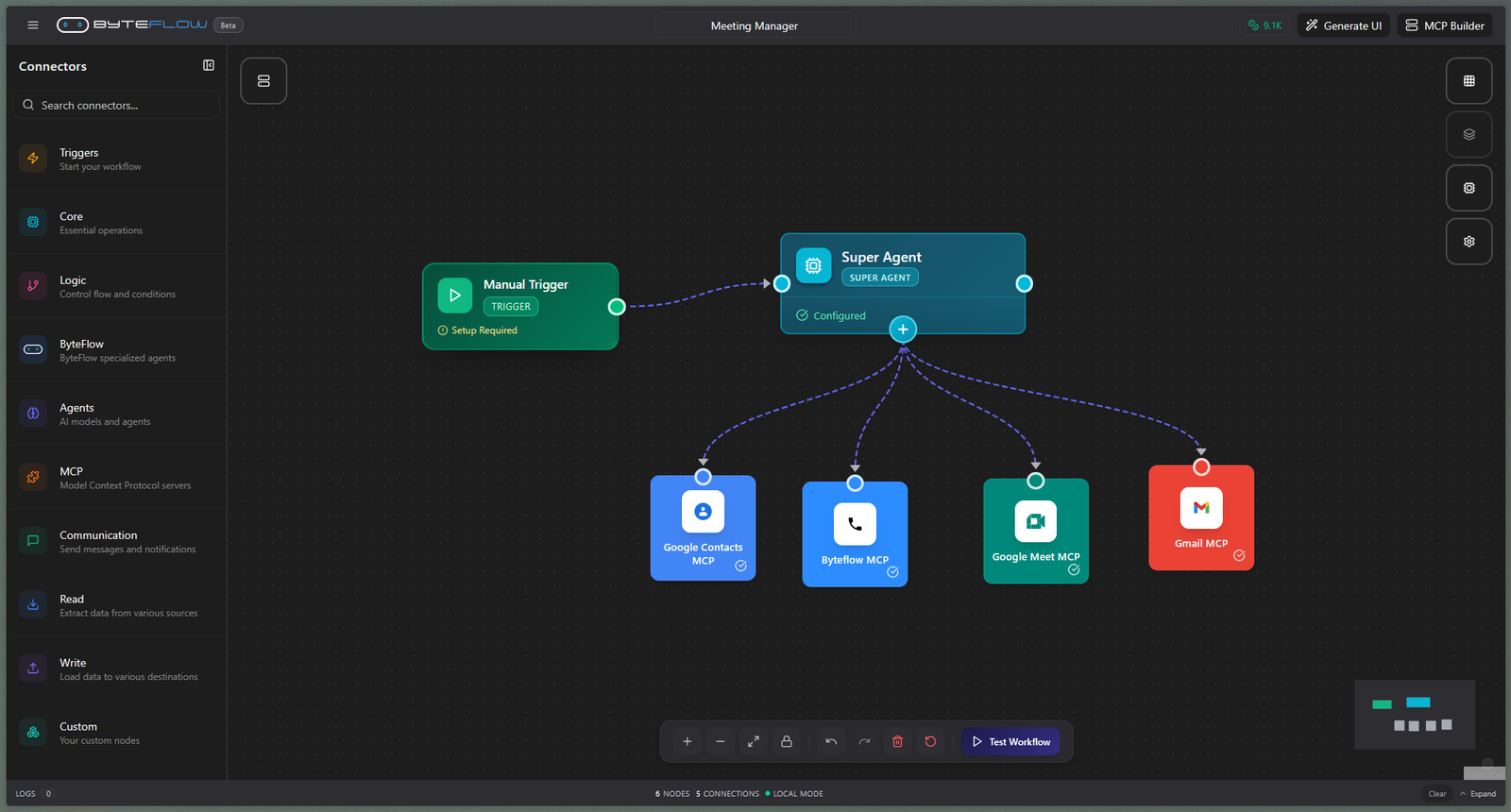
Task: Click the Super Agent input port
Action: [x=782, y=283]
